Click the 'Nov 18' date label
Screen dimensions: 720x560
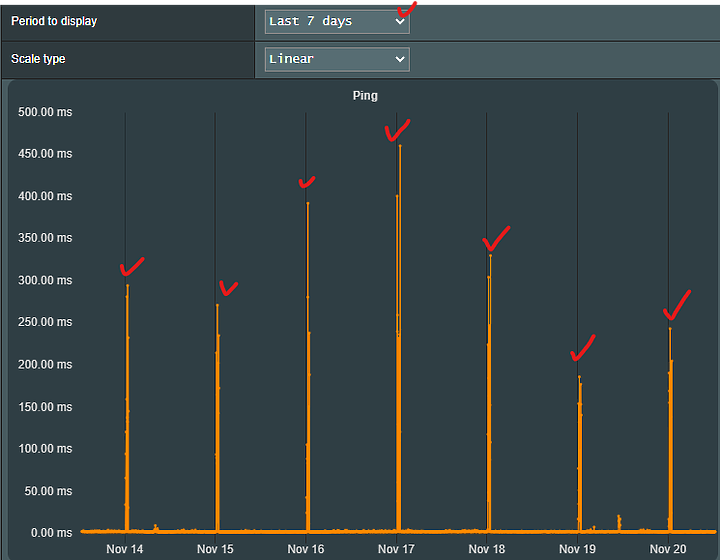pyautogui.click(x=486, y=549)
